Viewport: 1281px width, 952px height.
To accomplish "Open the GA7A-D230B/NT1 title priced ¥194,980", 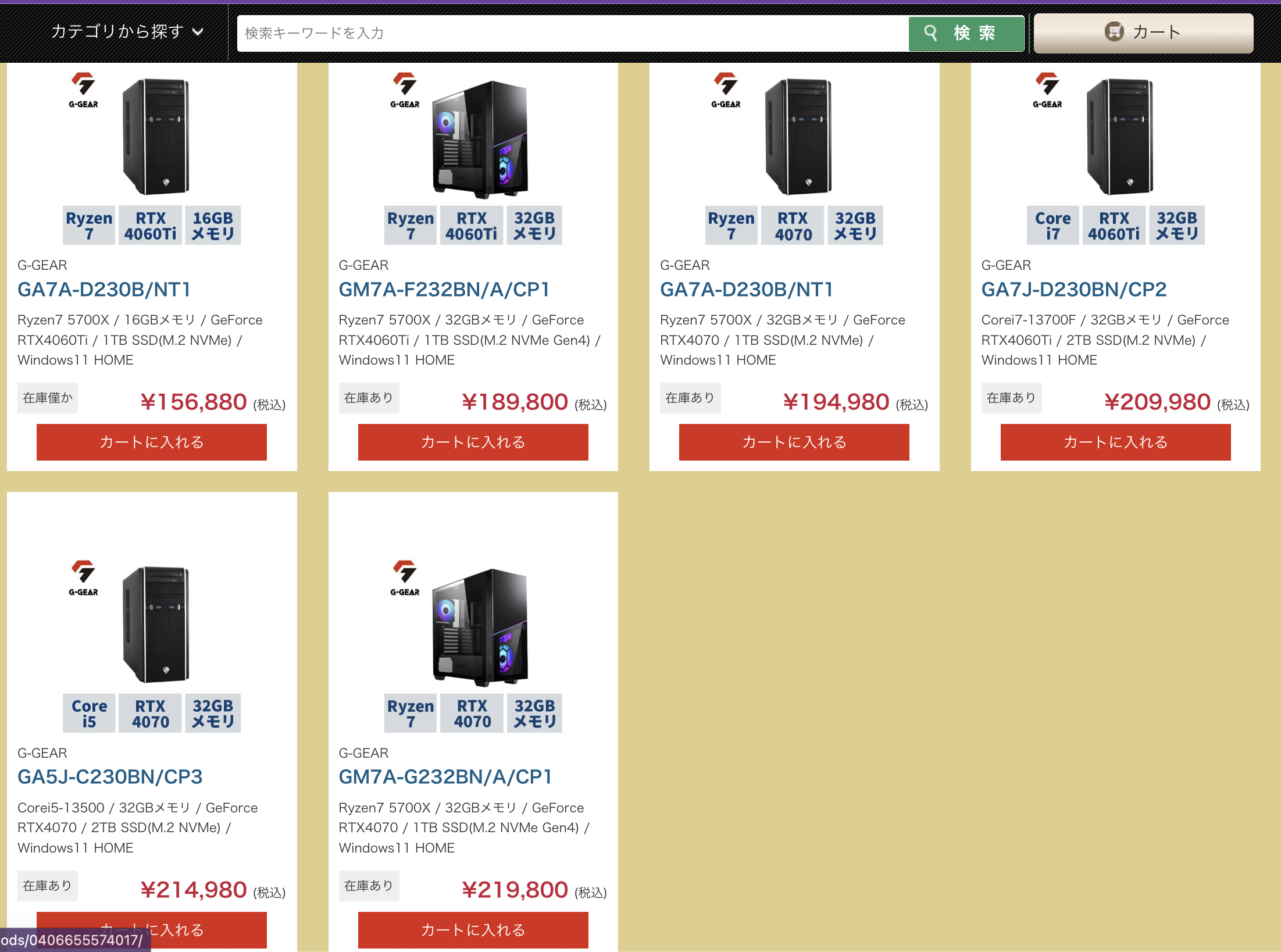I will point(747,289).
